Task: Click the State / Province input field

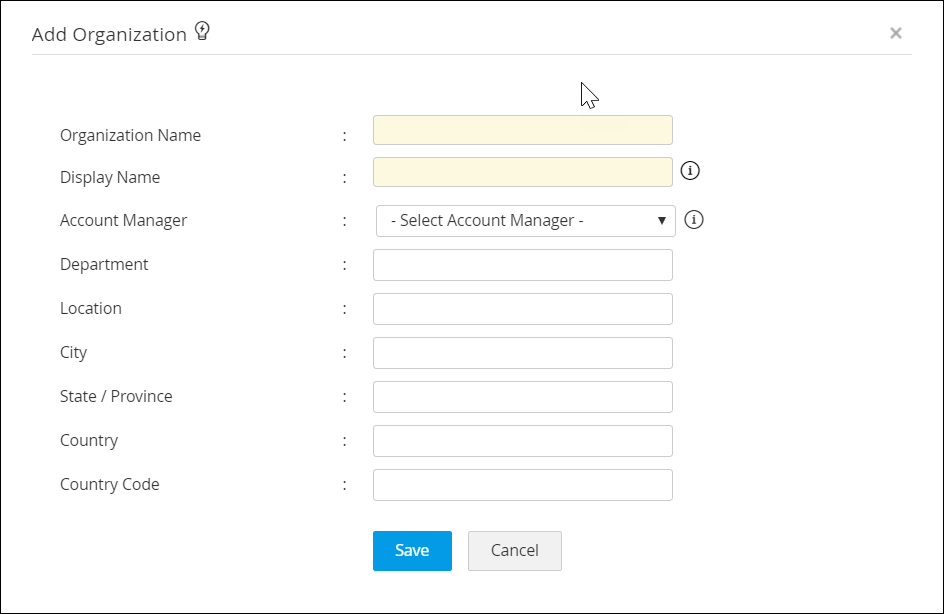Action: pyautogui.click(x=522, y=397)
